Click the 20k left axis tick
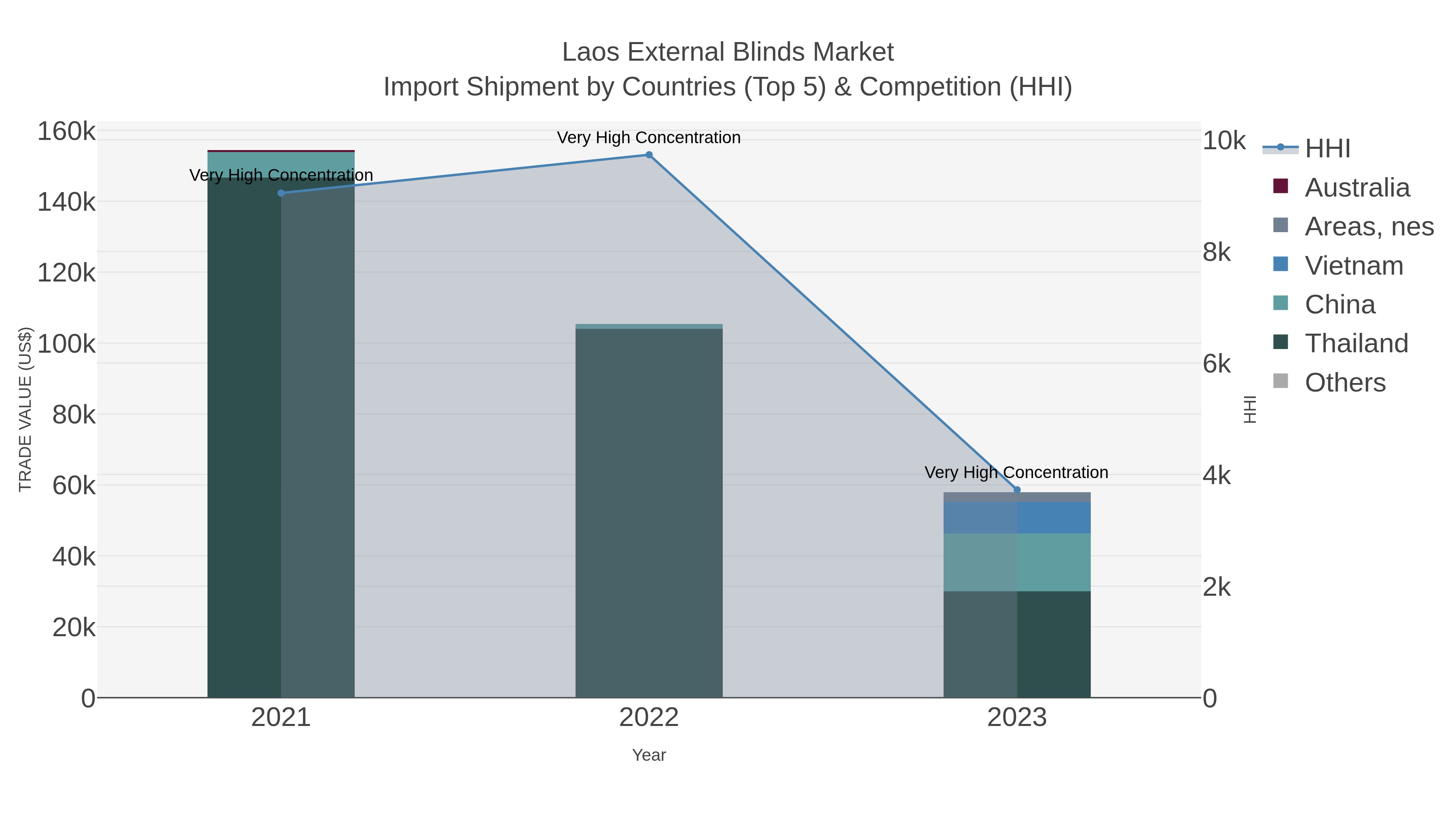 pos(74,627)
